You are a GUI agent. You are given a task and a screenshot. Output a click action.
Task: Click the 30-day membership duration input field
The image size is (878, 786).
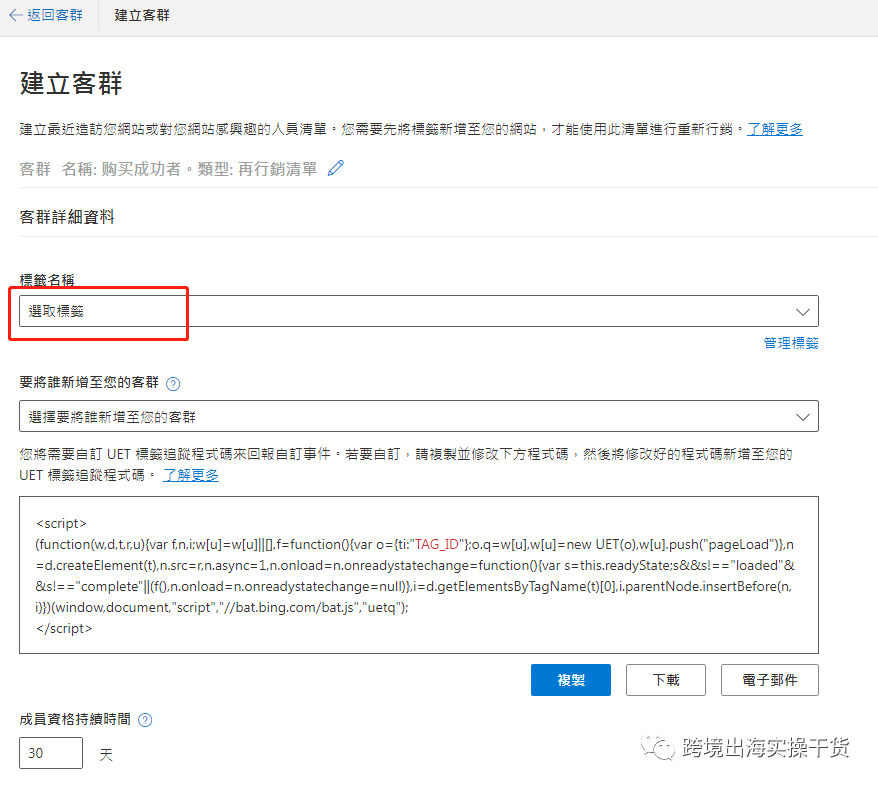[51, 753]
